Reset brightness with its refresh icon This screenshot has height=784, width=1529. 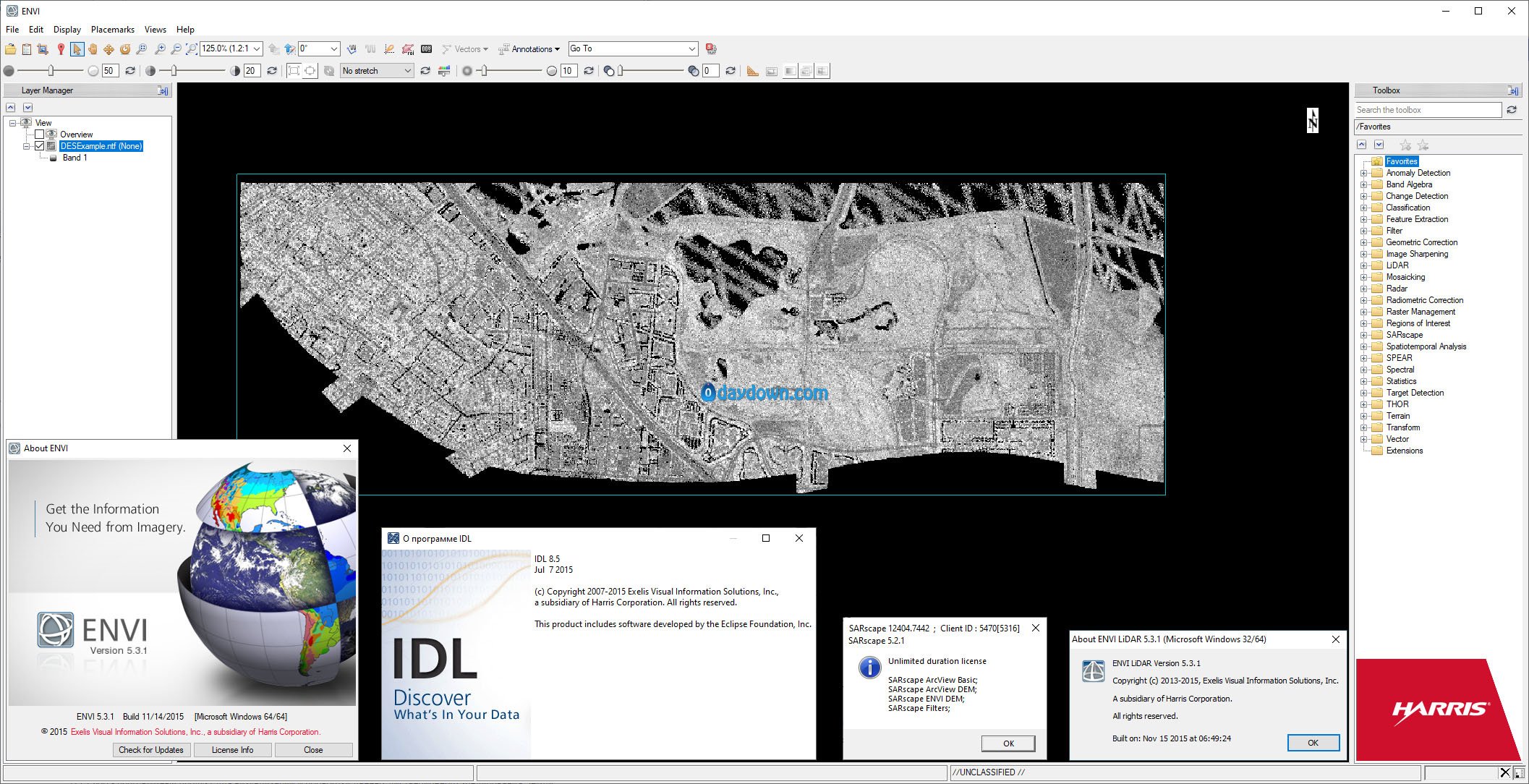point(130,71)
